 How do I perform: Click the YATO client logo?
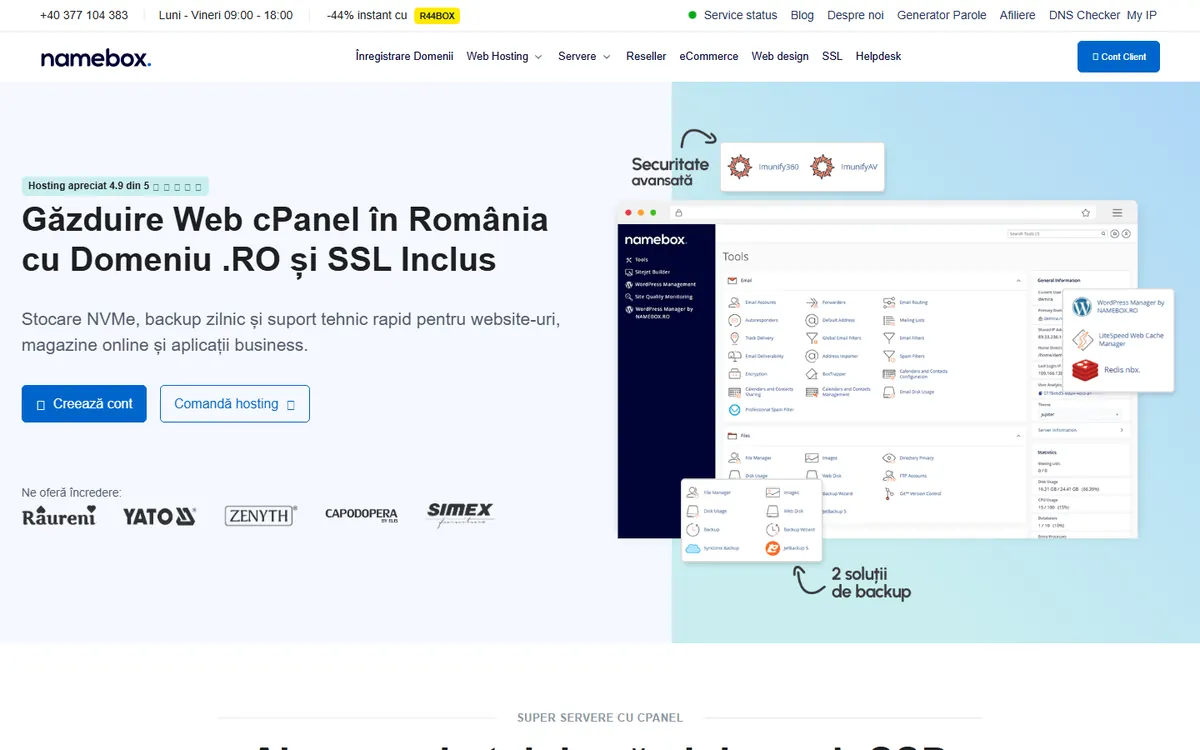(160, 516)
